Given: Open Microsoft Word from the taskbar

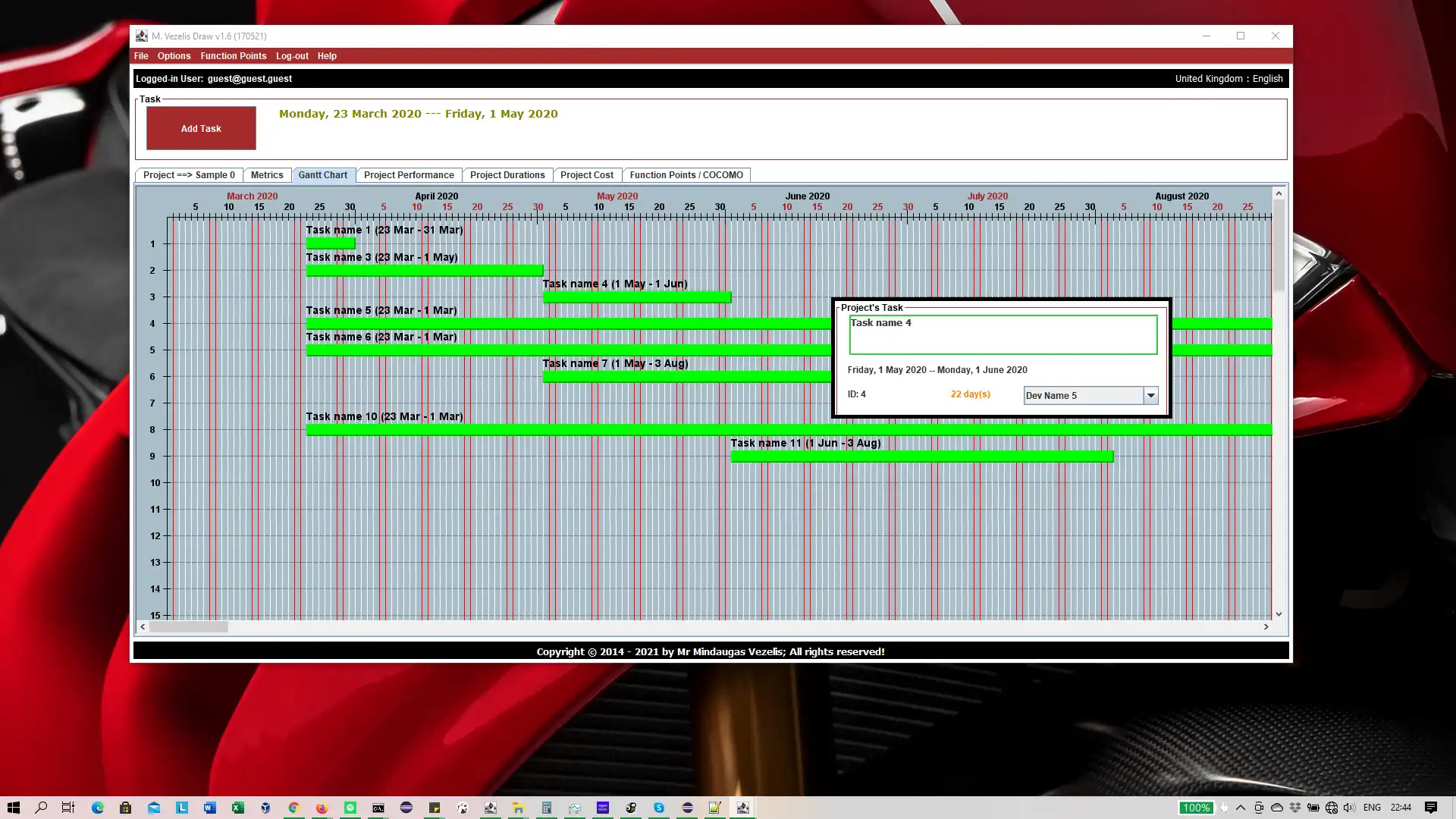Looking at the screenshot, I should pyautogui.click(x=209, y=808).
